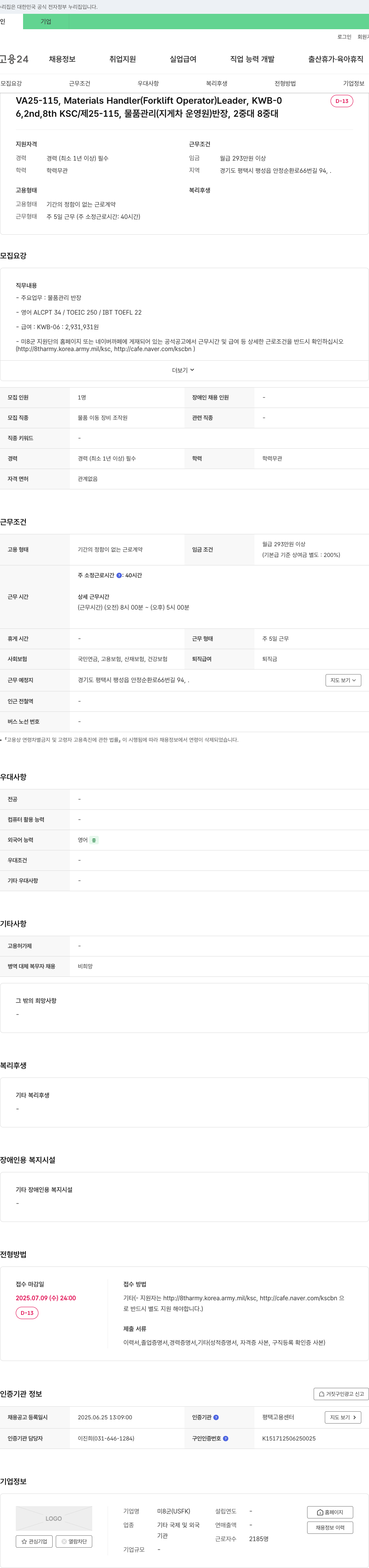Open the 출산휴가·육아휴직 menu
This screenshot has width=369, height=1568.
click(x=336, y=59)
